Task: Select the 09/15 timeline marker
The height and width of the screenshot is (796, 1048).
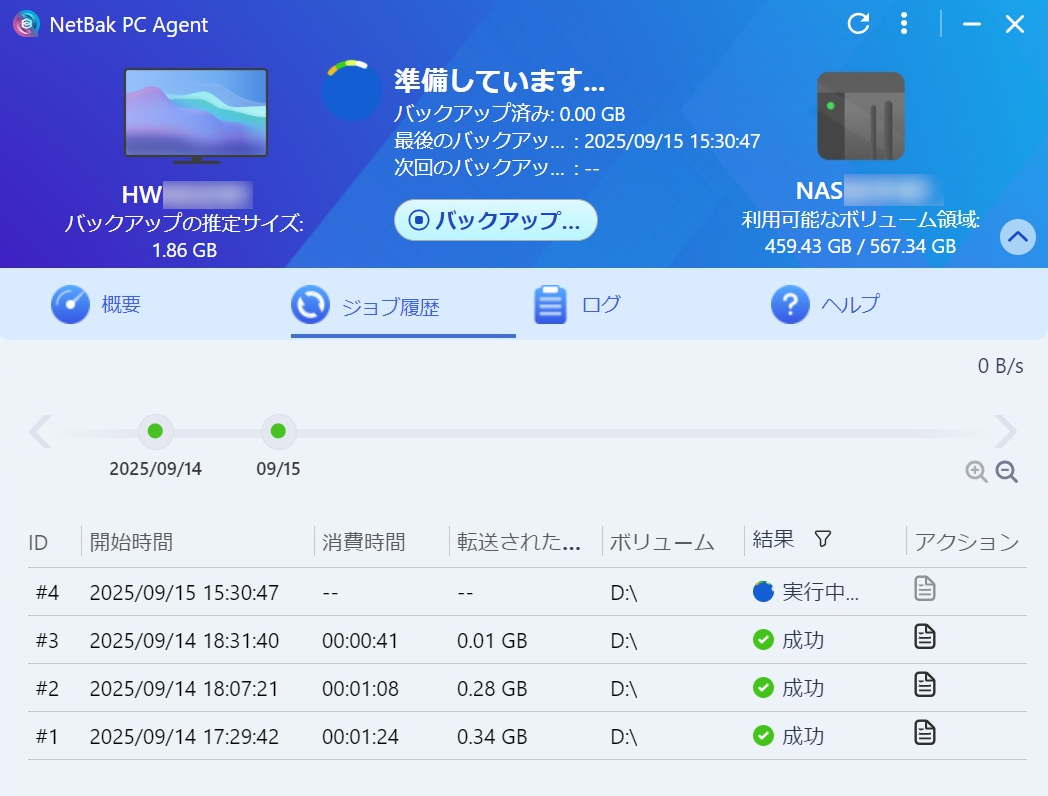Action: pyautogui.click(x=278, y=432)
